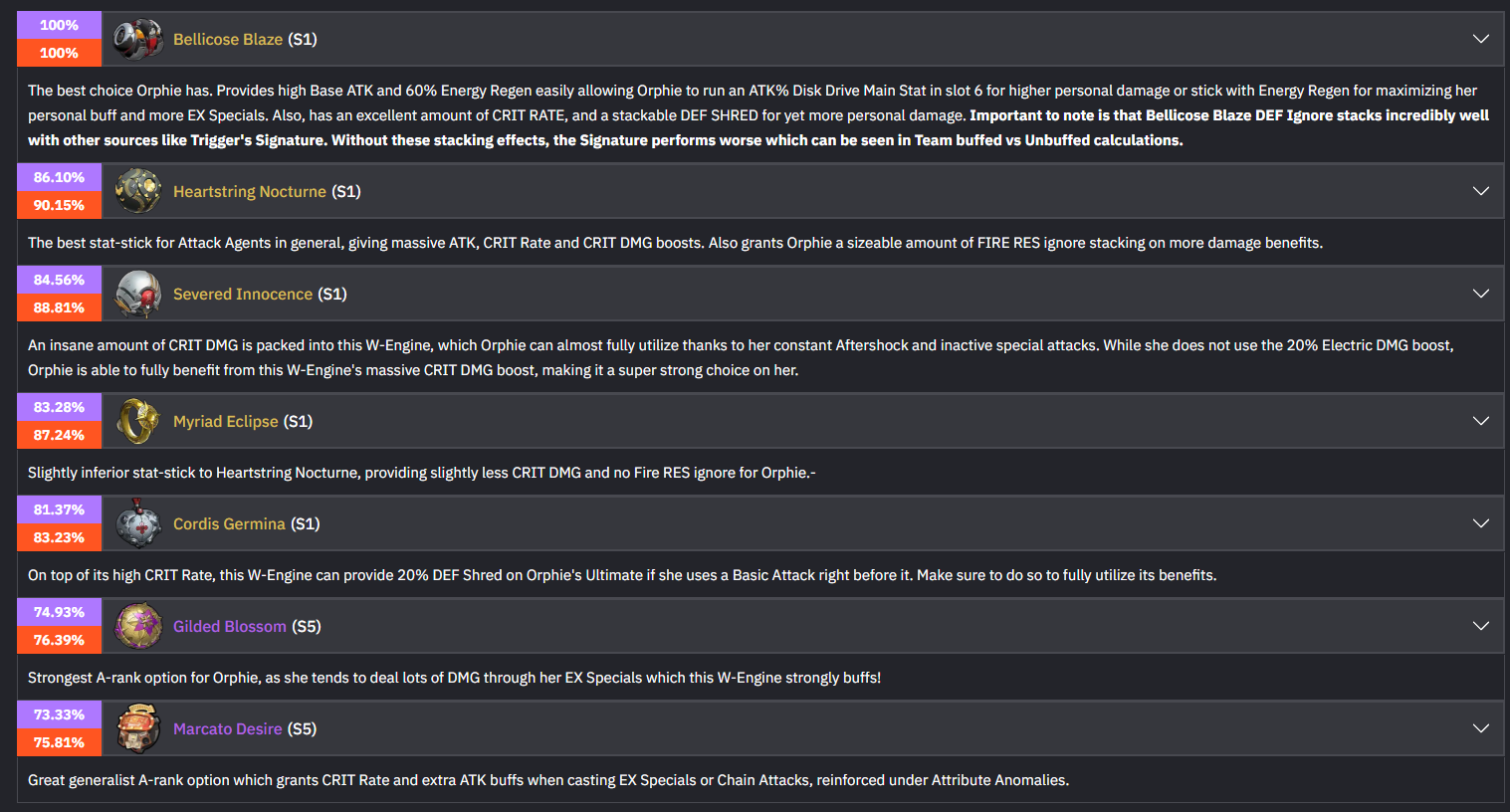The image size is (1510, 812).
Task: Expand the Myriad Eclipse details chevron
Action: coord(1480,421)
